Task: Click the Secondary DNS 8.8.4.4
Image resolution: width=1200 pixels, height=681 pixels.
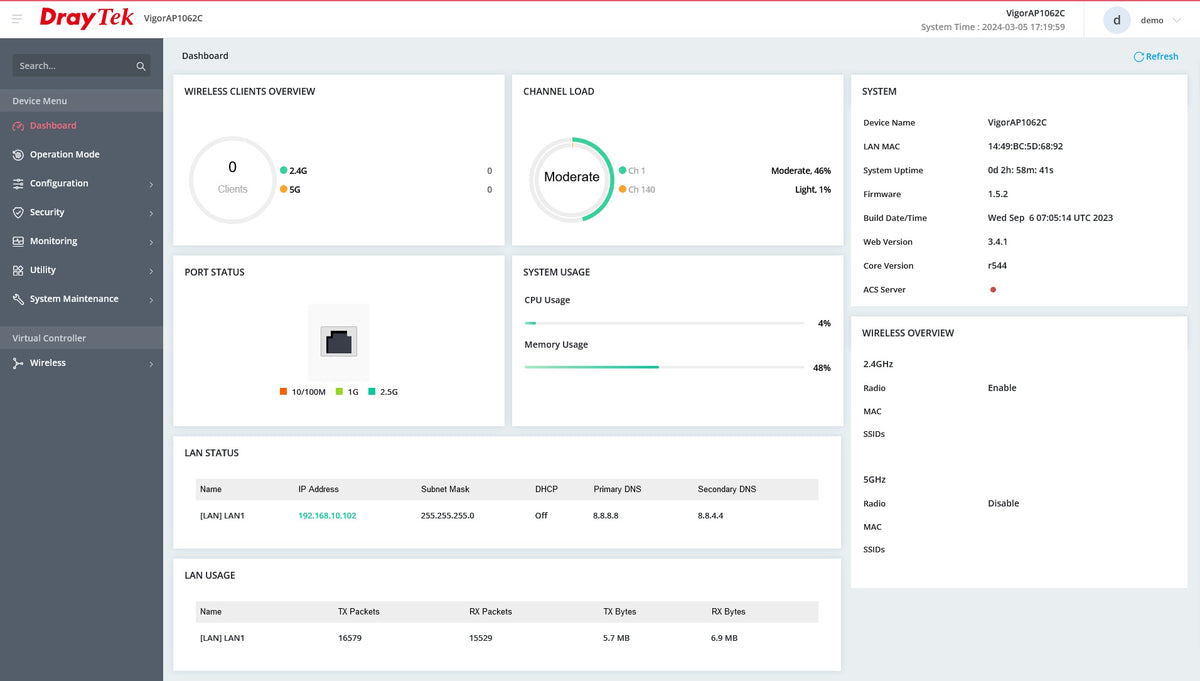Action: click(x=710, y=516)
